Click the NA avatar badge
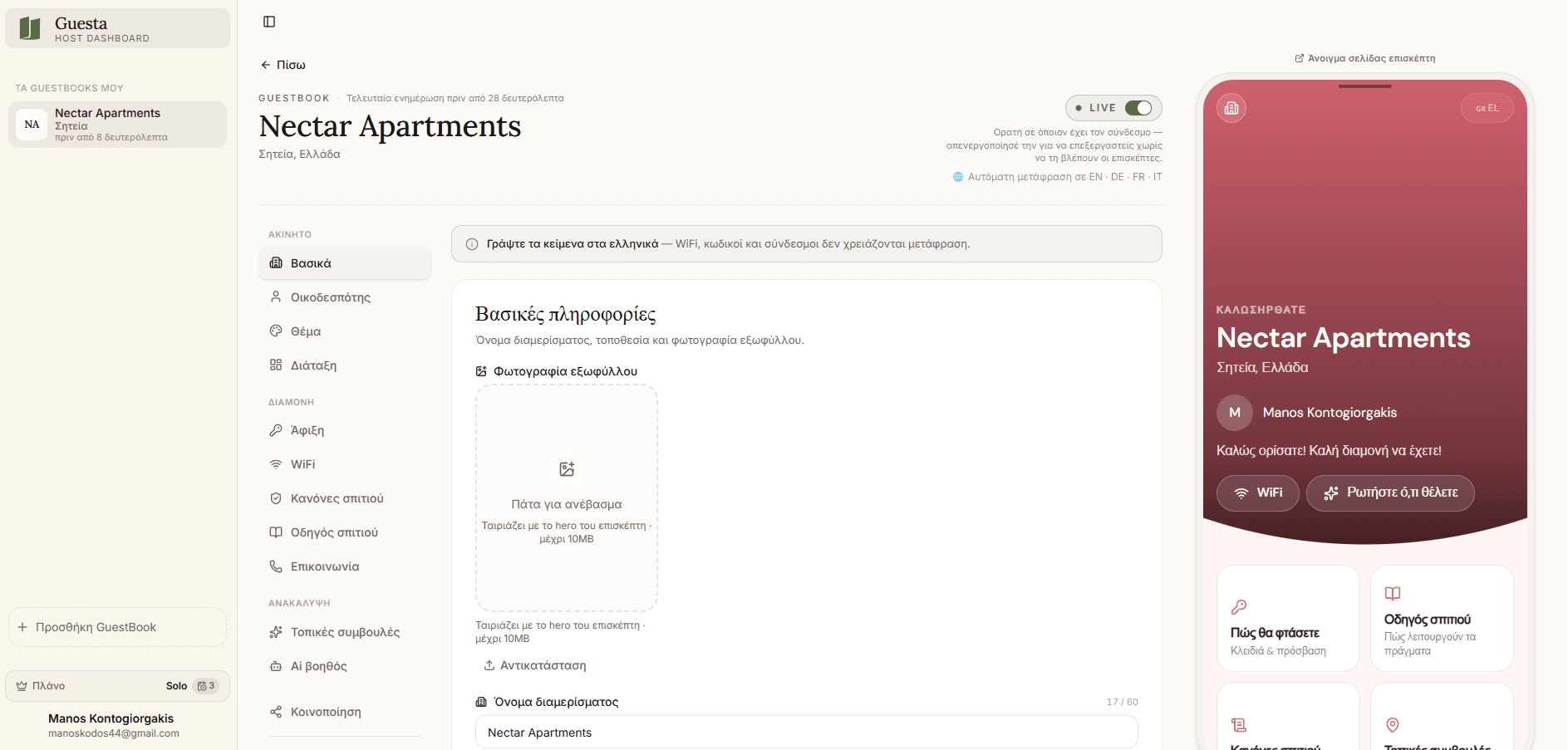 click(x=32, y=125)
